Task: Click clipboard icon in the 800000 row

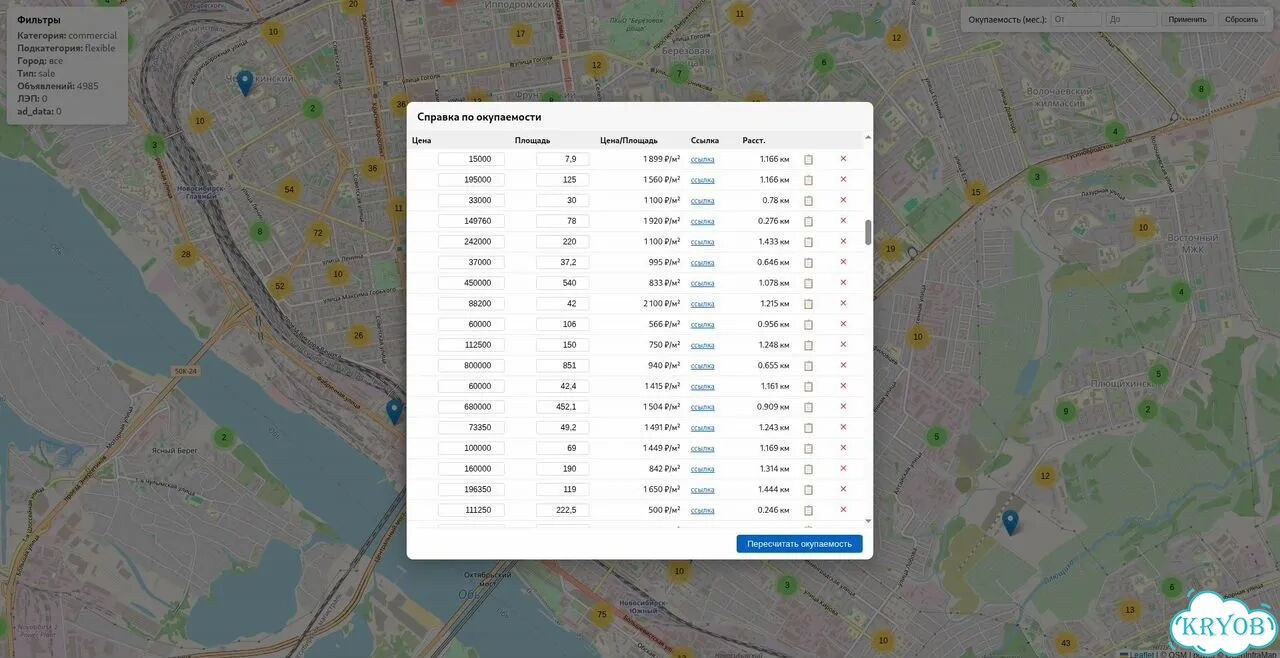Action: tap(809, 365)
